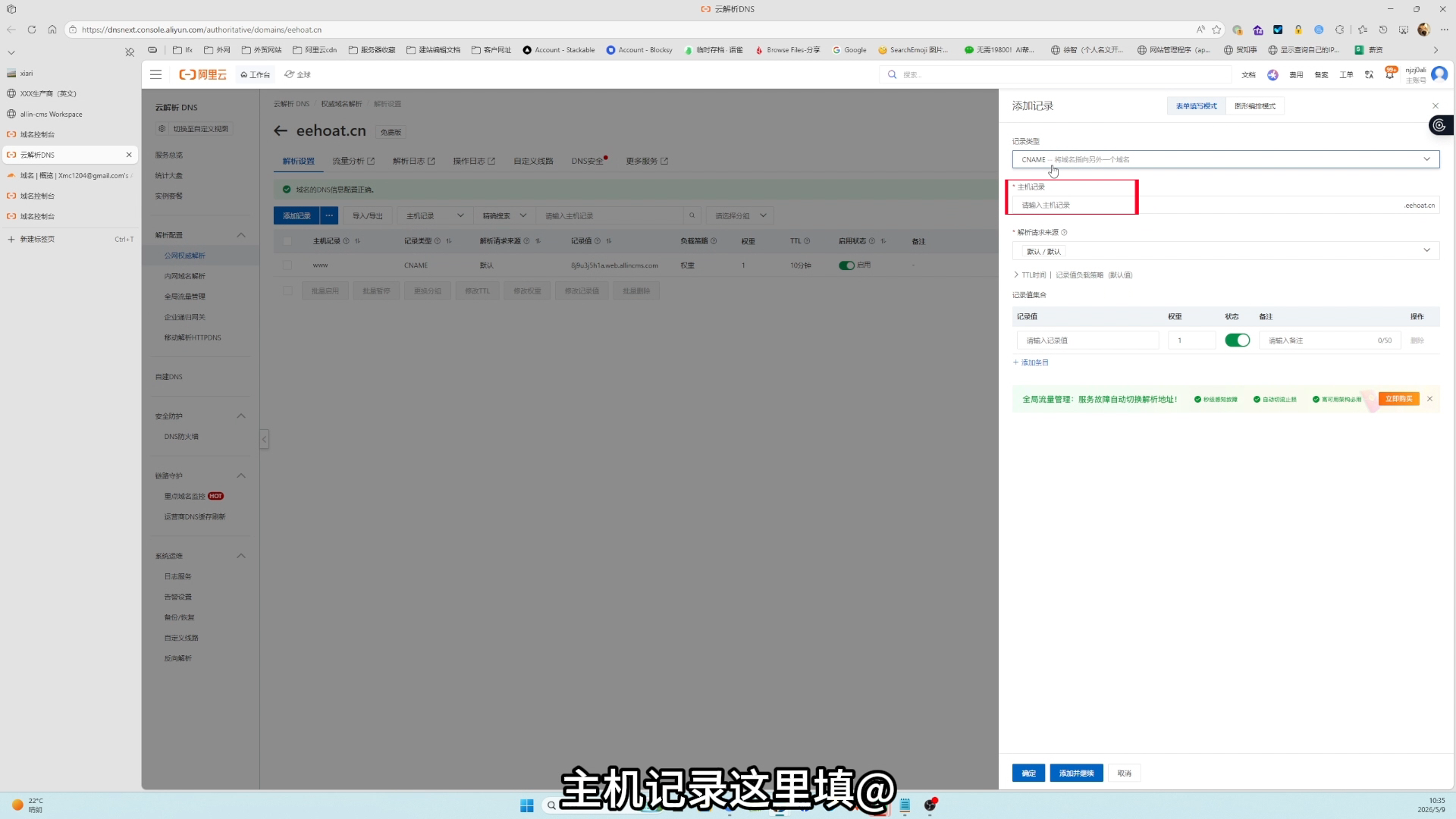Open the 记录类型 CNAME dropdown

point(1225,159)
